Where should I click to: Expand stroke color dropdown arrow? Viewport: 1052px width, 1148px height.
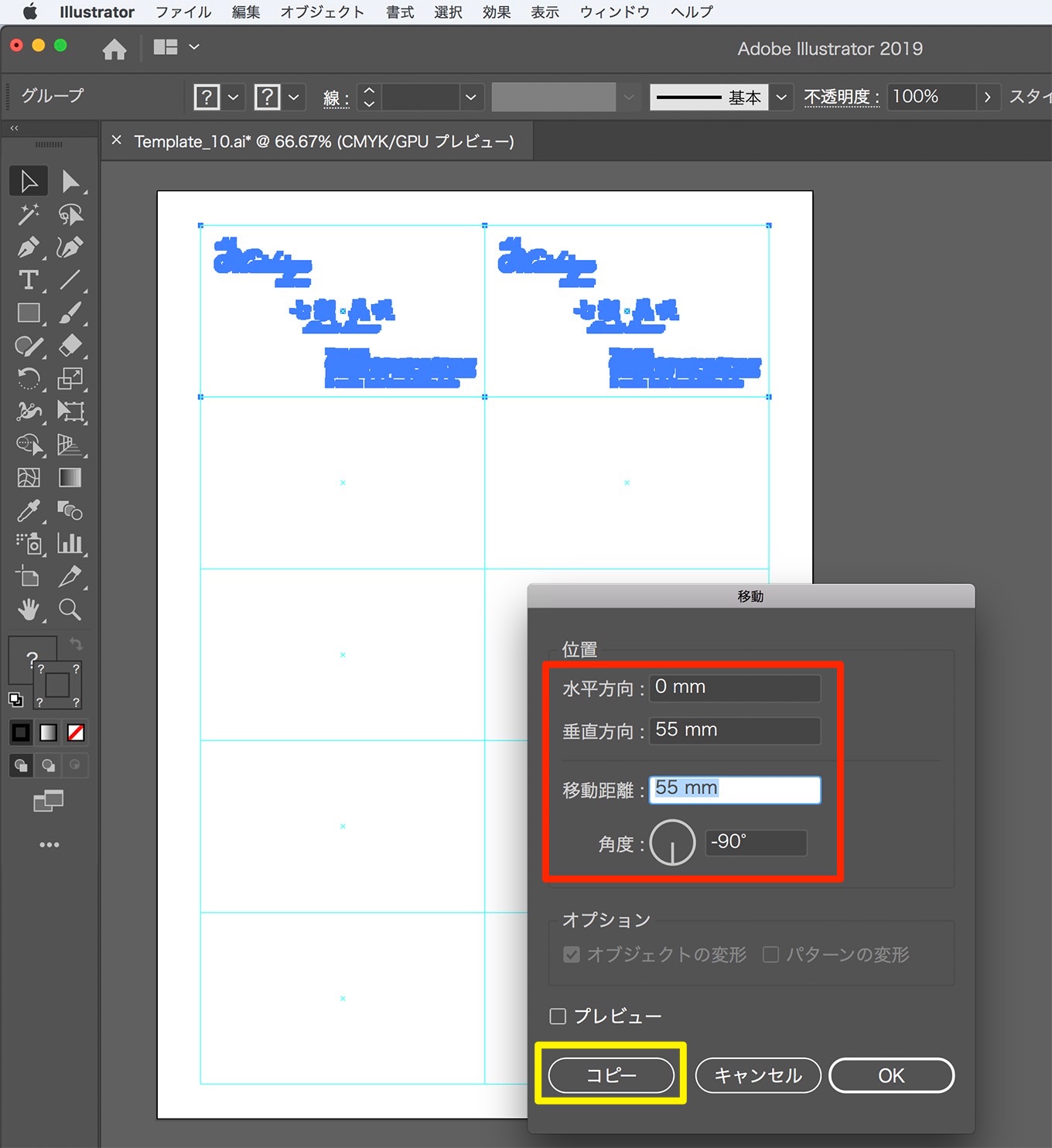tap(293, 97)
